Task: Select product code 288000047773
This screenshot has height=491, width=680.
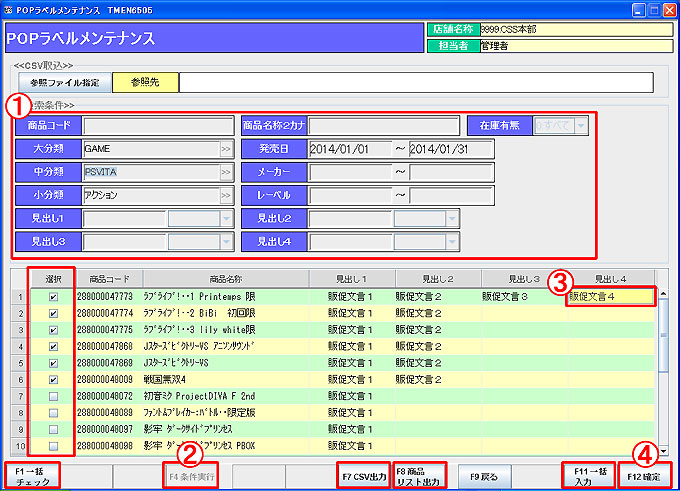Action: pos(105,297)
